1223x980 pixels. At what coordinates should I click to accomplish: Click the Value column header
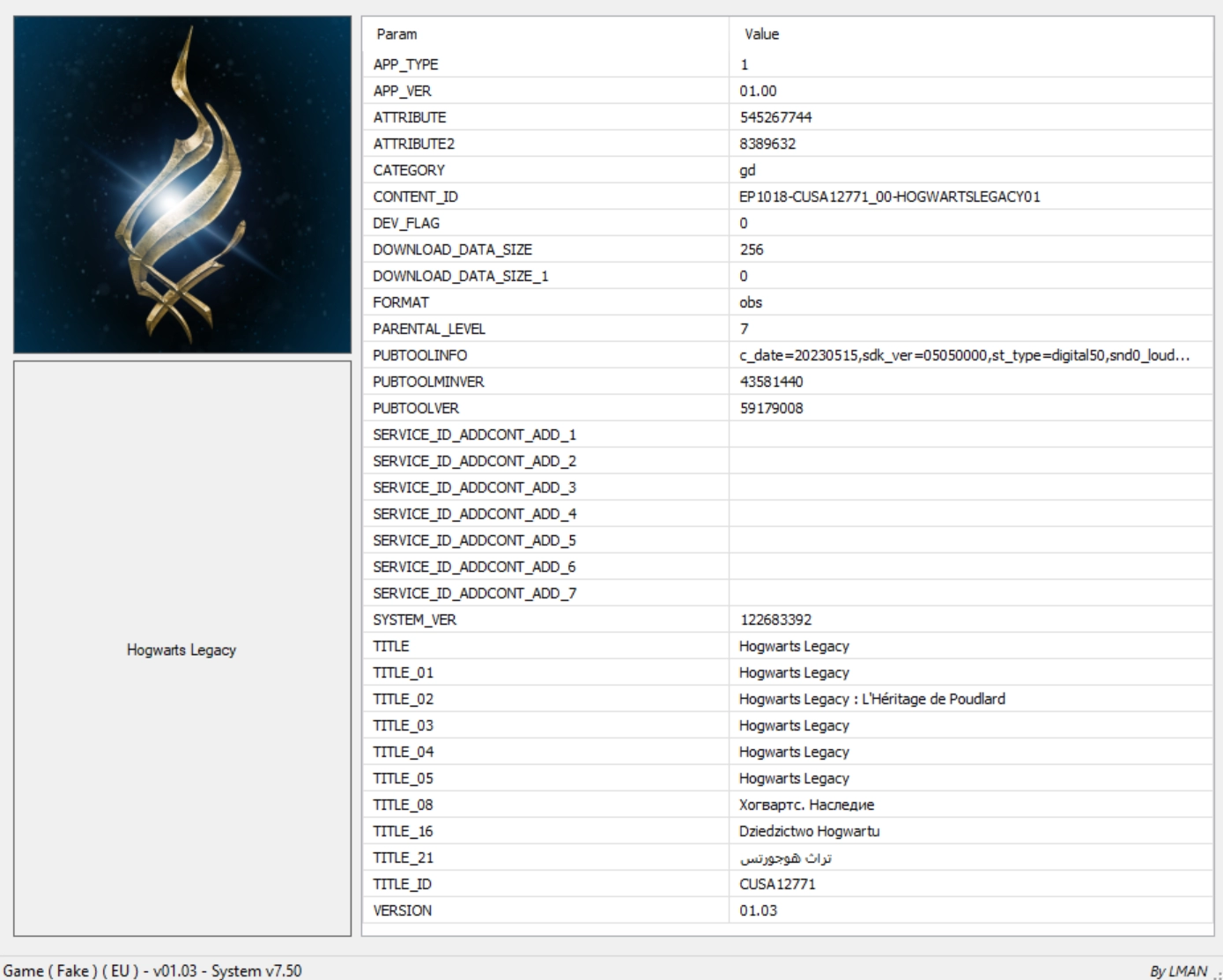pos(761,34)
